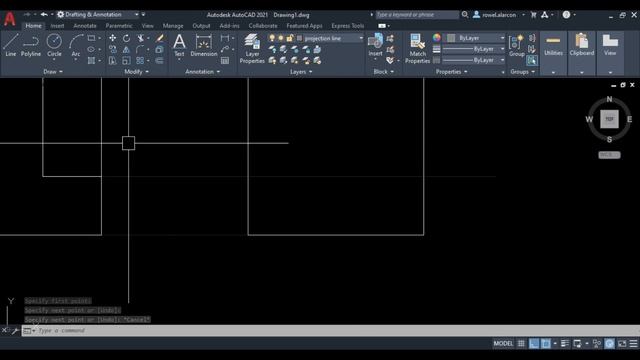This screenshot has width=640, height=360.
Task: Expand the Modify panel
Action: (136, 71)
